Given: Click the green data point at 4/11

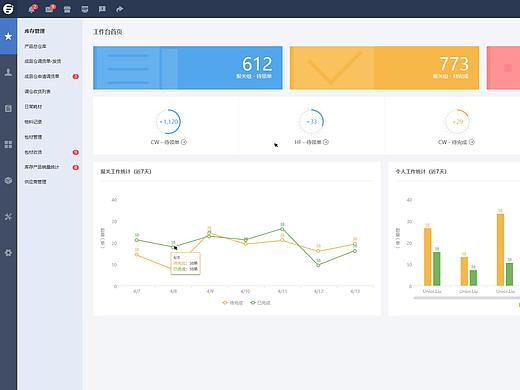Looking at the screenshot, I should pos(282,229).
